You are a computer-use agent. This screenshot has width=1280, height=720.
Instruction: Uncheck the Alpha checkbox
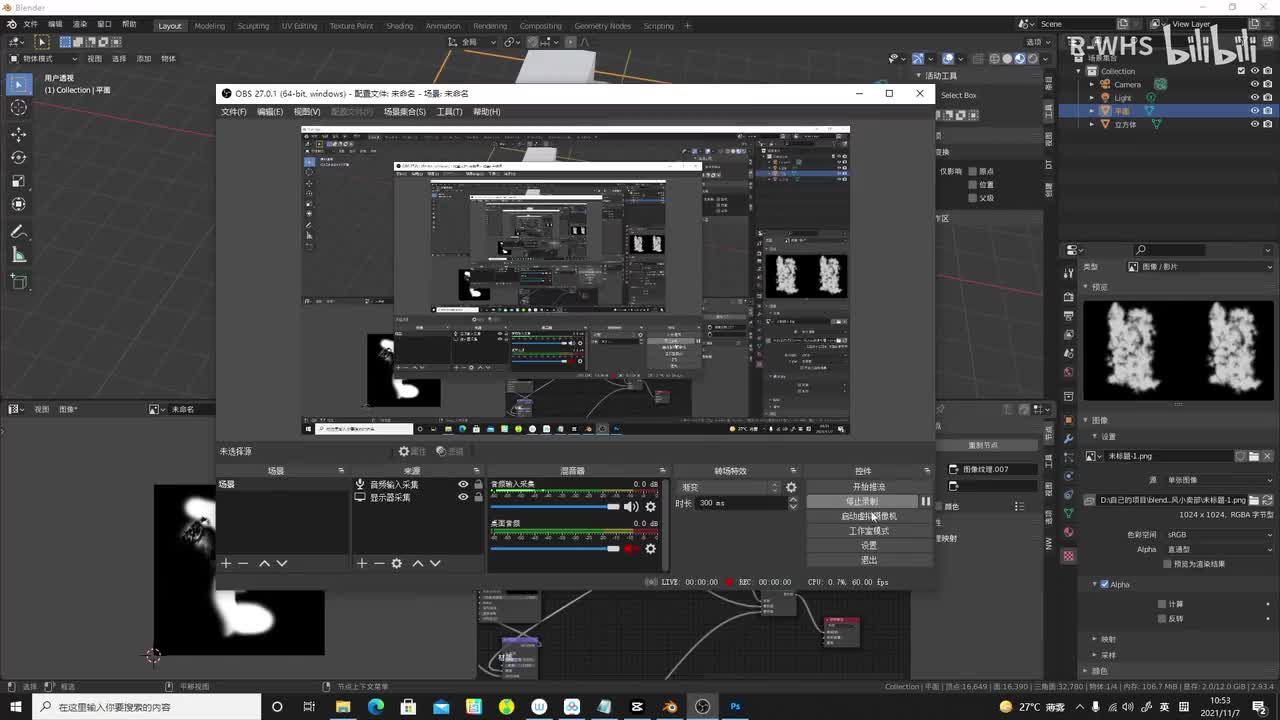(1104, 584)
